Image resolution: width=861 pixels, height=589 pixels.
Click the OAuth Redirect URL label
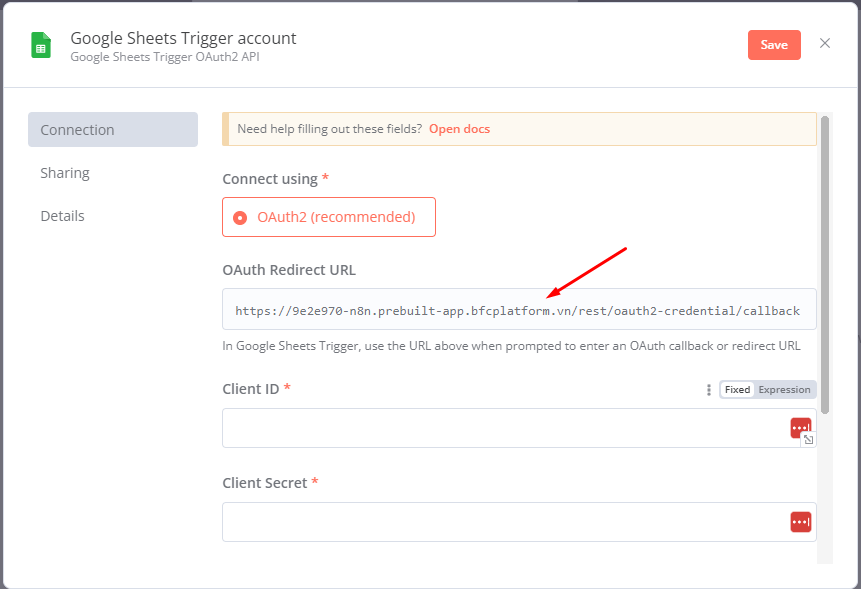pos(289,270)
